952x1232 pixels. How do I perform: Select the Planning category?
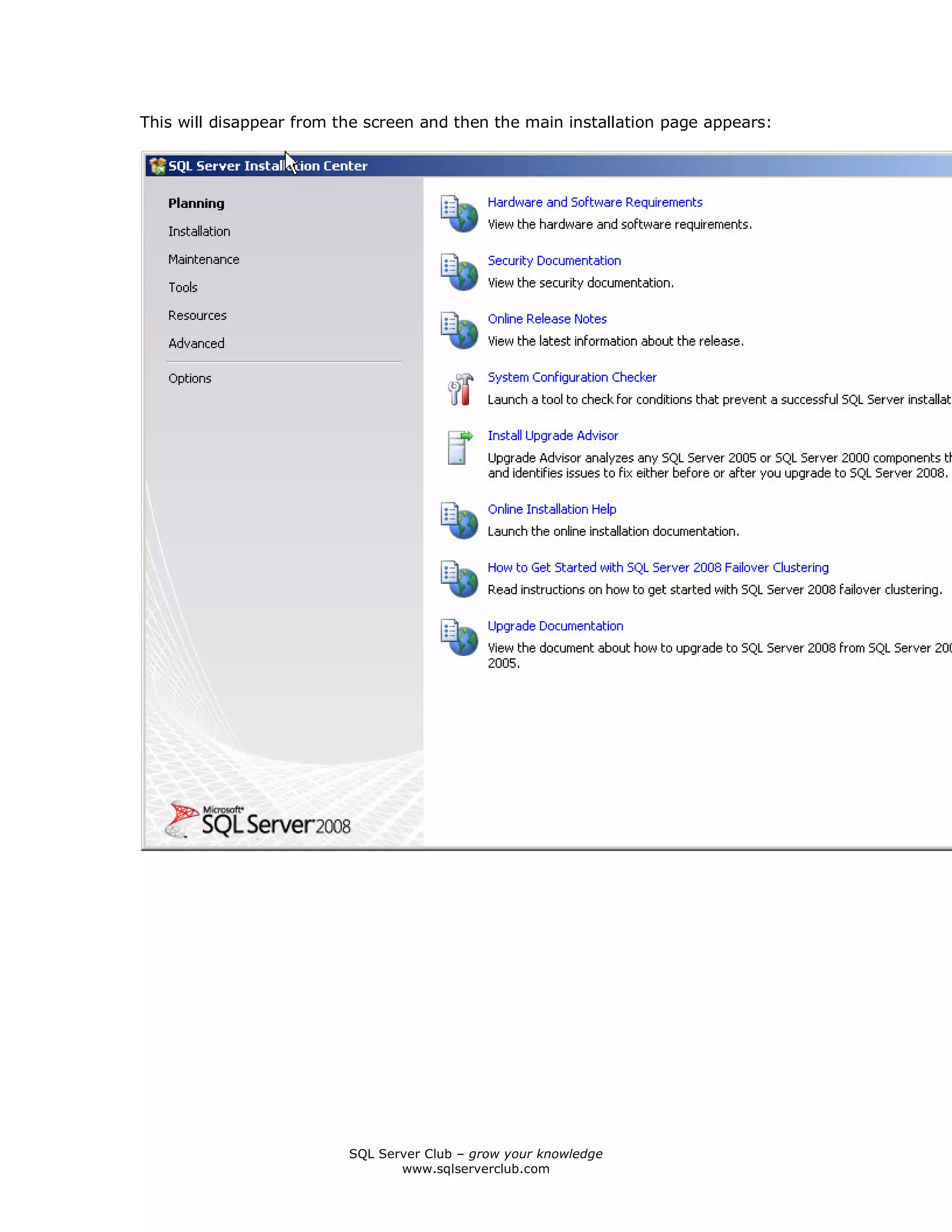(x=196, y=203)
